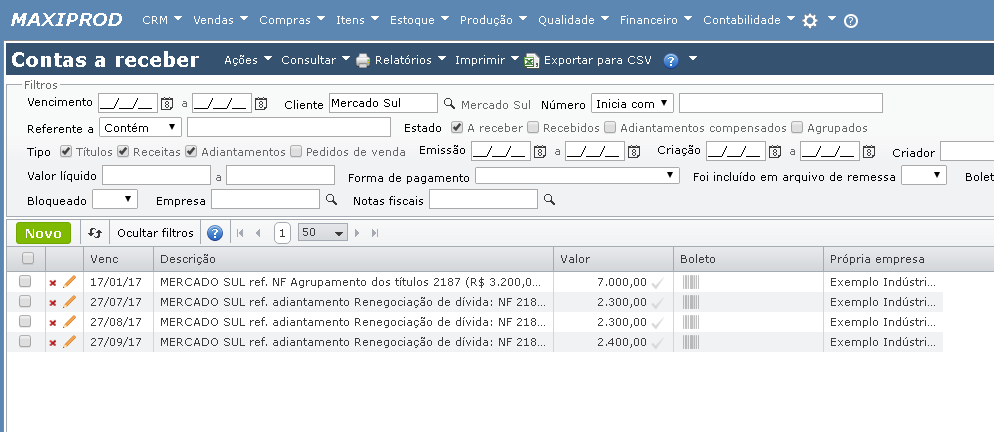Open the Imprimir menu button
The width and height of the screenshot is (994, 432).
[487, 60]
